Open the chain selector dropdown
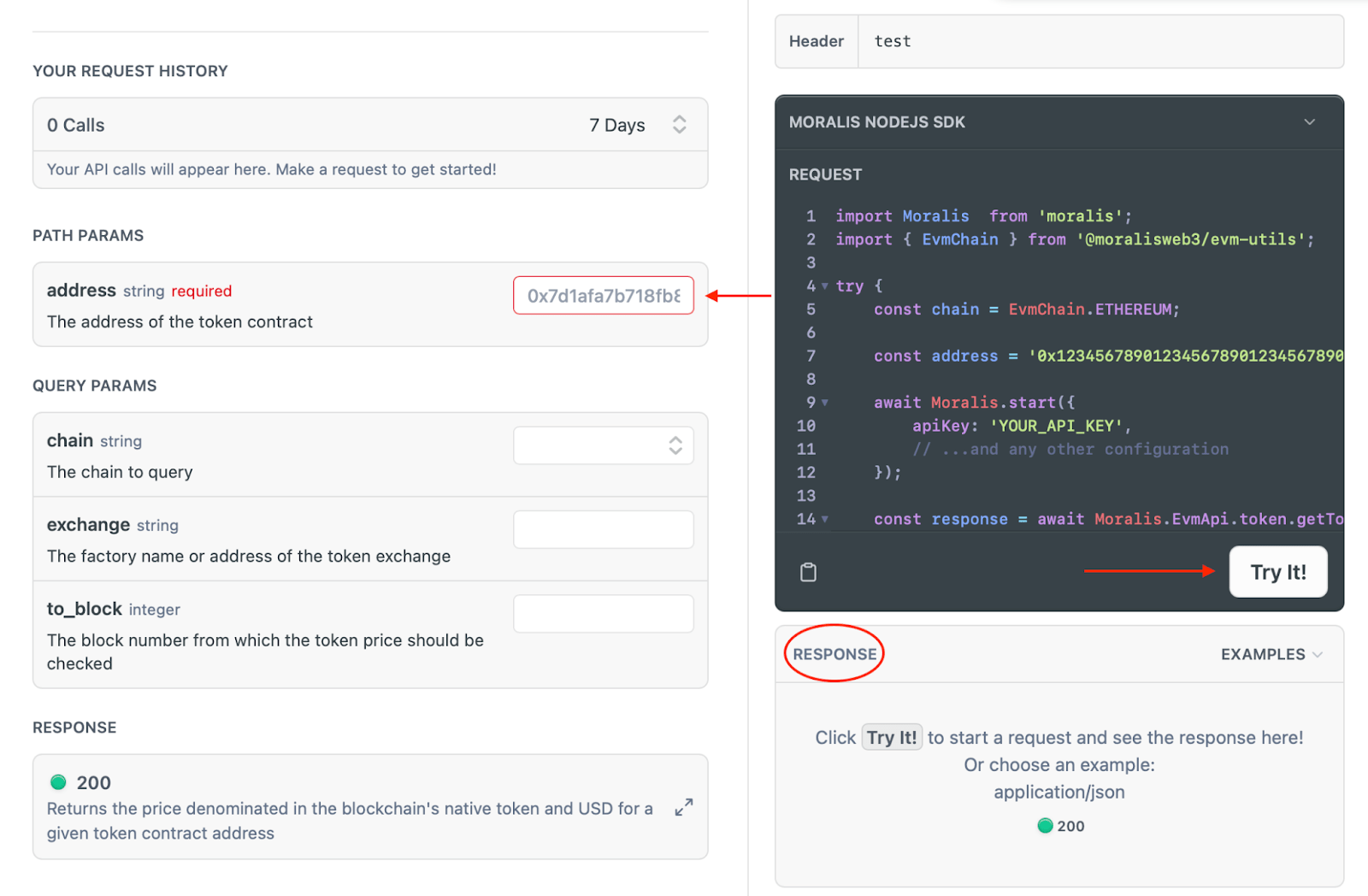The height and width of the screenshot is (896, 1368). coord(603,445)
